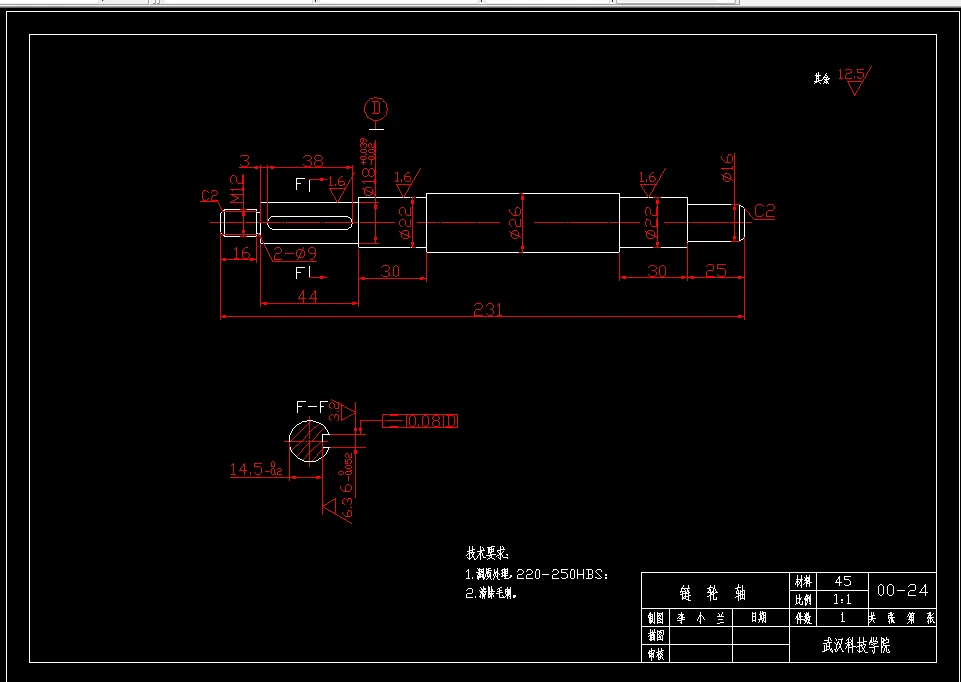Select the ø26 diameter dimension
Image resolution: width=961 pixels, height=682 pixels.
(515, 222)
